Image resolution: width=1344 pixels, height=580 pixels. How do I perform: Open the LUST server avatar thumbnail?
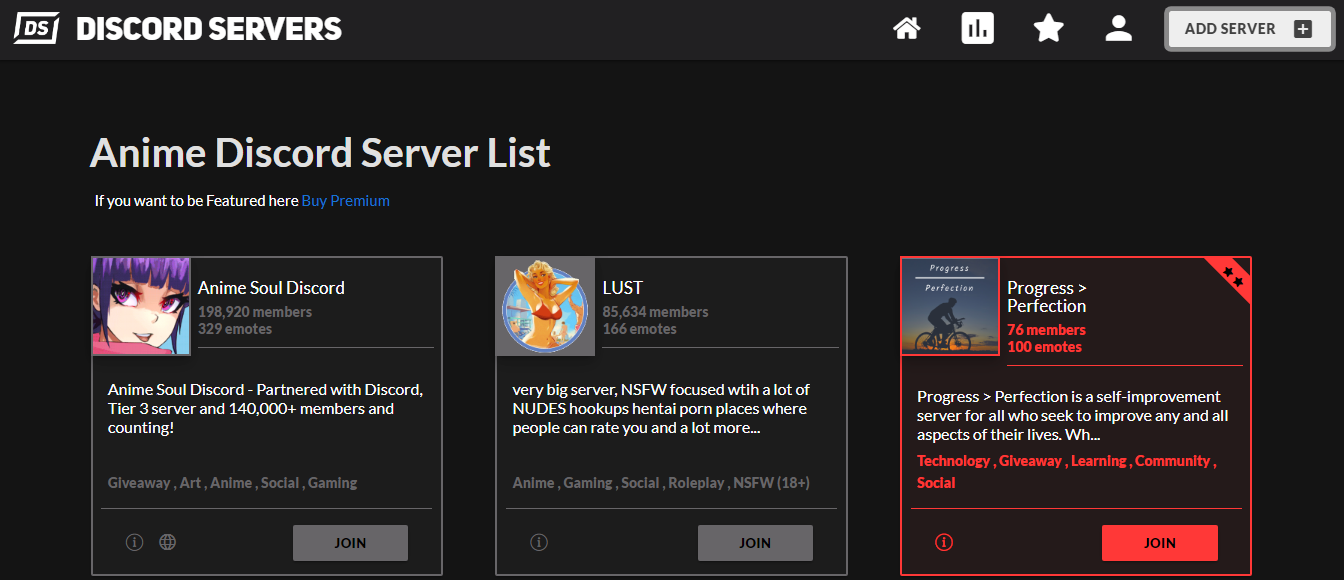546,306
